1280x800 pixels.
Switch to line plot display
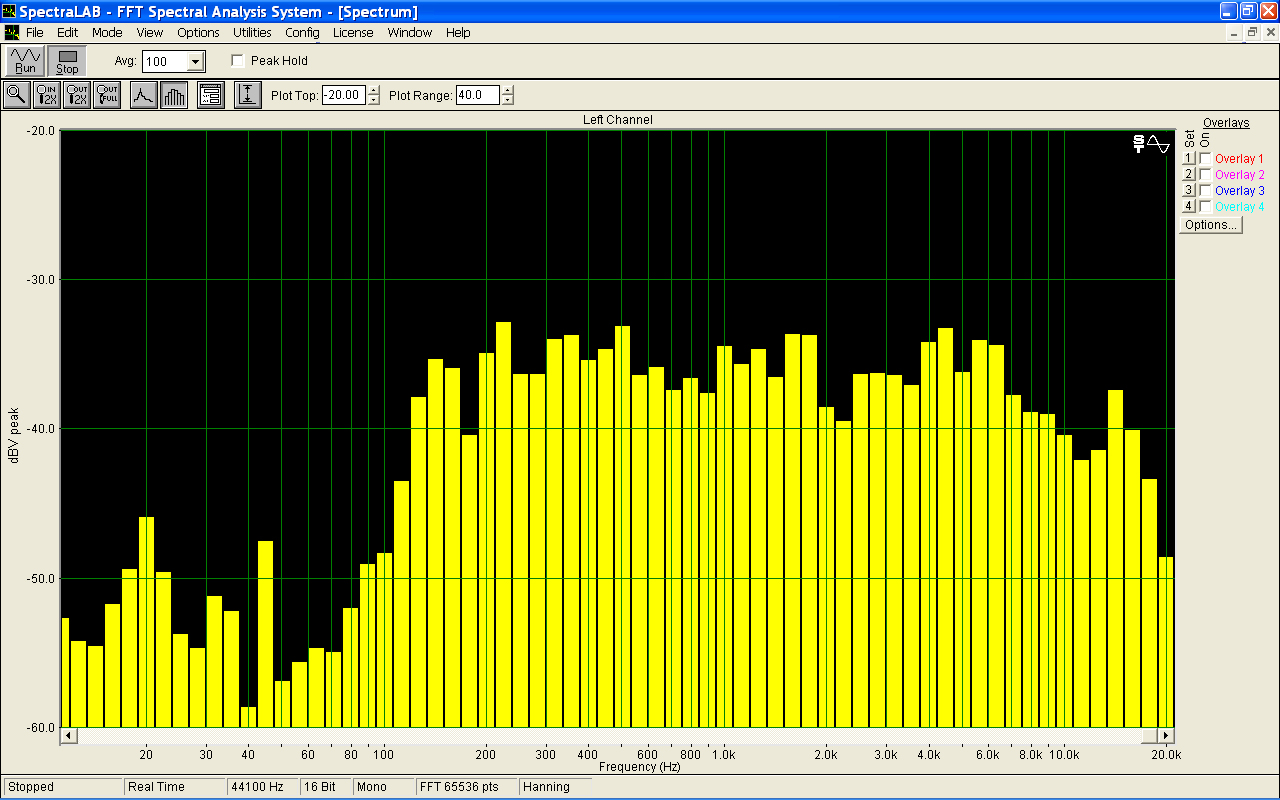coord(143,95)
